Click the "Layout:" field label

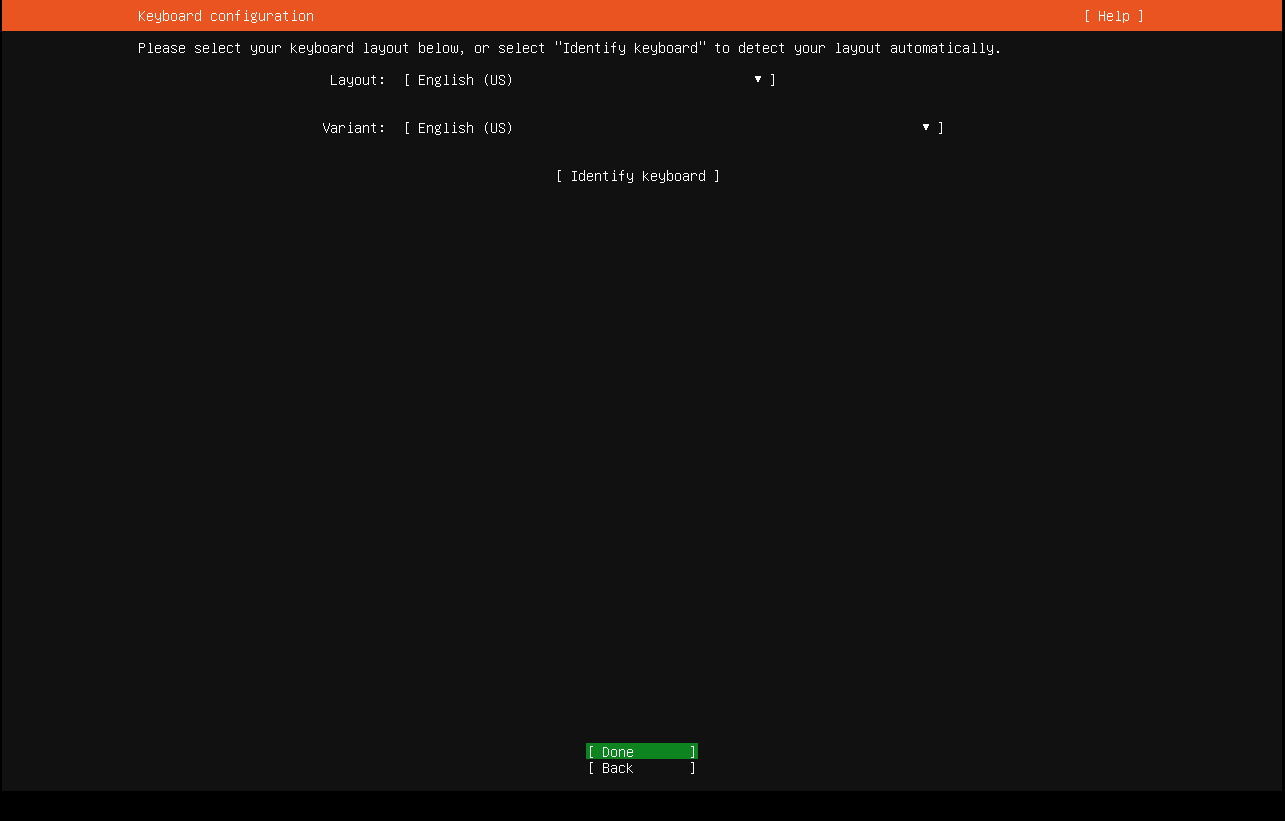(357, 80)
